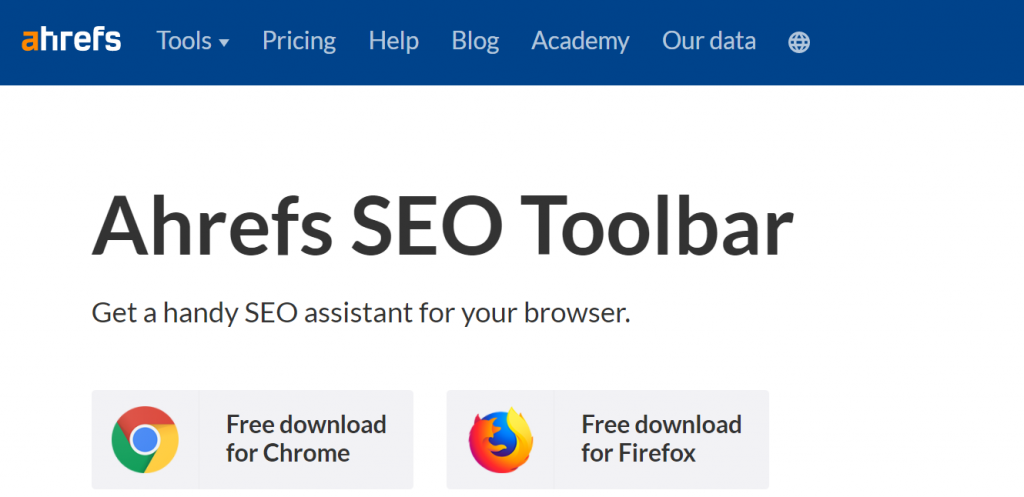Viewport: 1024px width, 497px height.
Task: Select Free download for Firefox text
Action: [x=662, y=438]
